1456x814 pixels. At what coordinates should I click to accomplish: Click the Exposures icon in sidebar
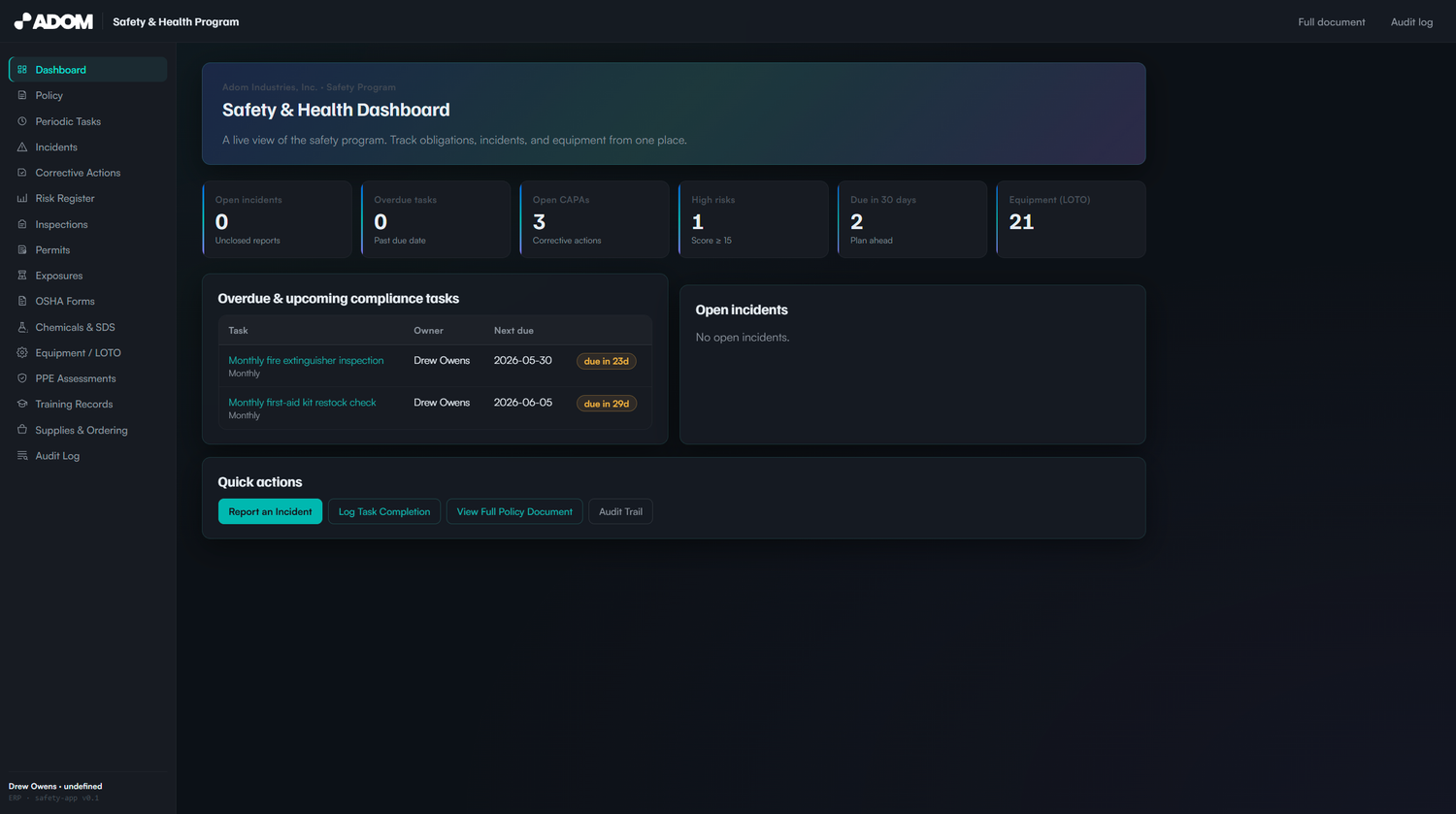tap(22, 276)
